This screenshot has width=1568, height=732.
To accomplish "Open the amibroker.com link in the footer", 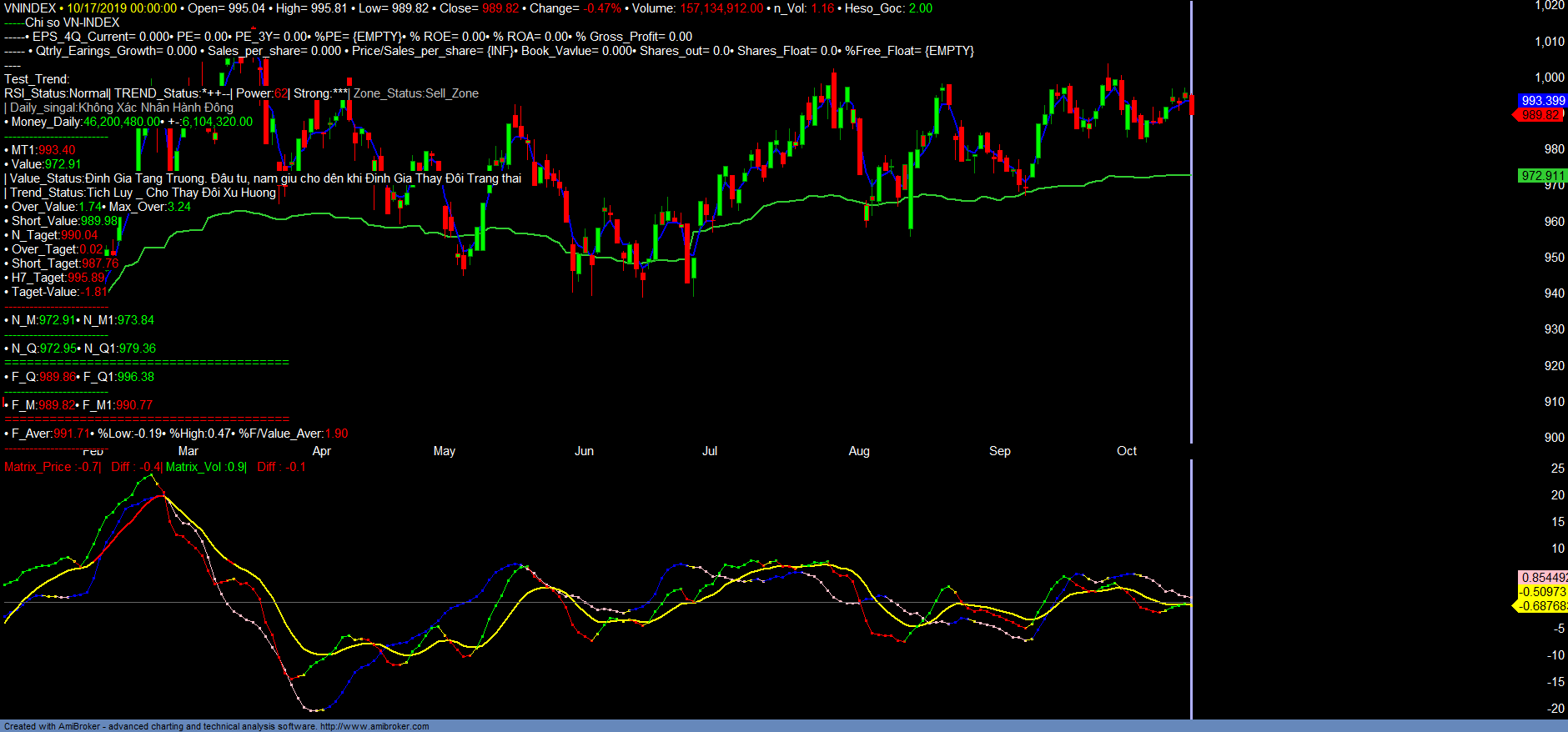I will [x=374, y=726].
